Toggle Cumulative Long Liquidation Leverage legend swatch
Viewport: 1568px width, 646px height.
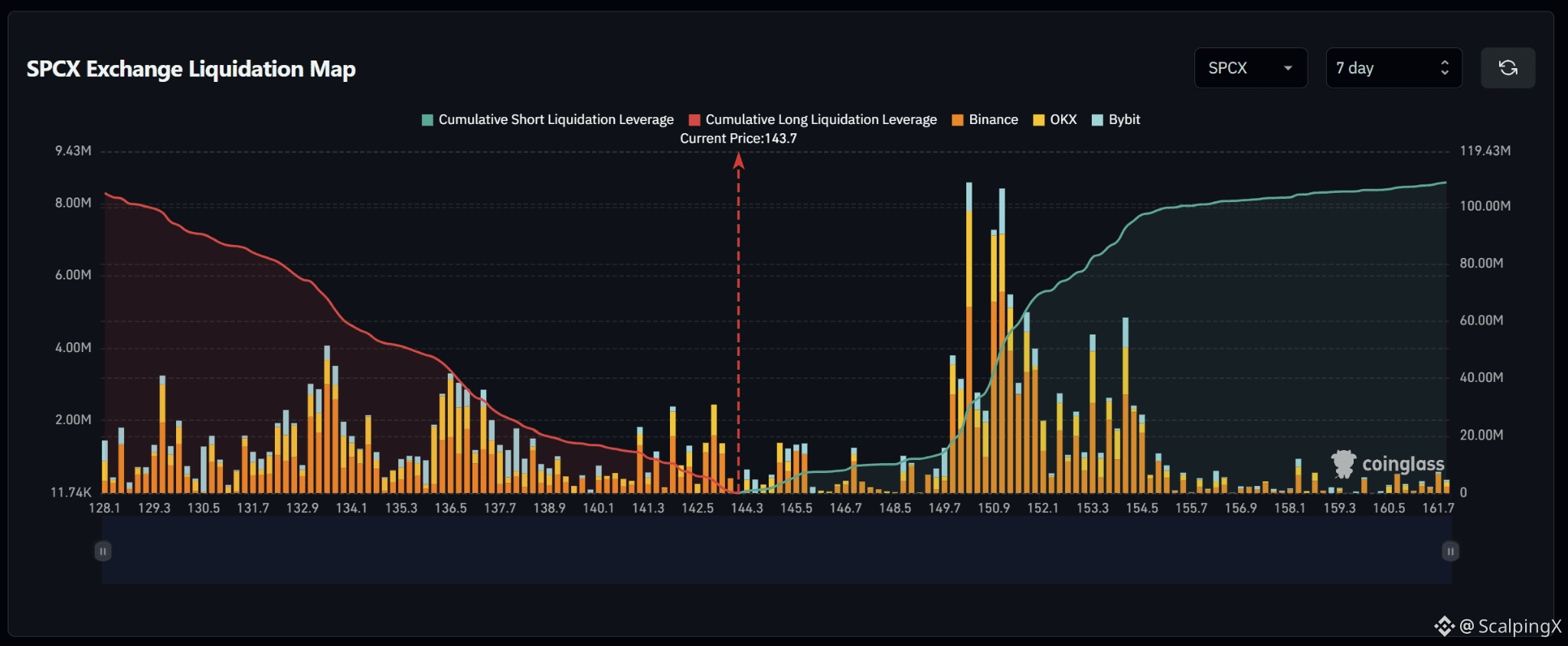click(694, 120)
